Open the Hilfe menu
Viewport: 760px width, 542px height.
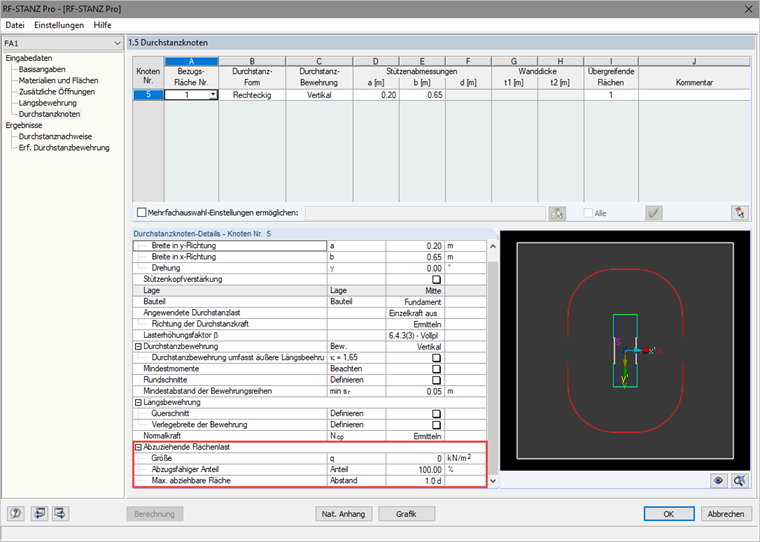(x=102, y=25)
